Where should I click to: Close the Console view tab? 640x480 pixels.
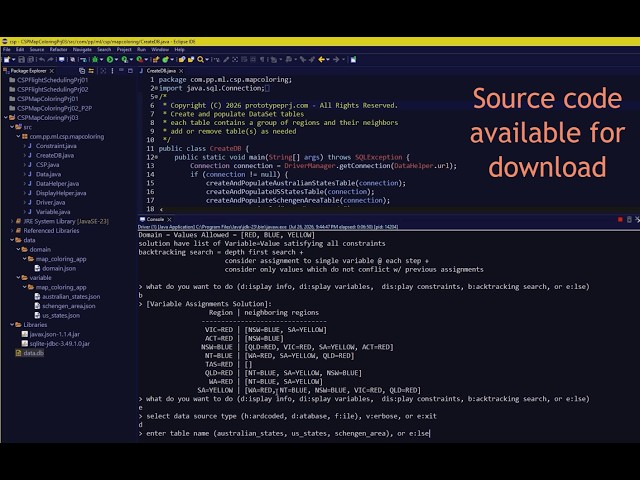click(x=169, y=220)
